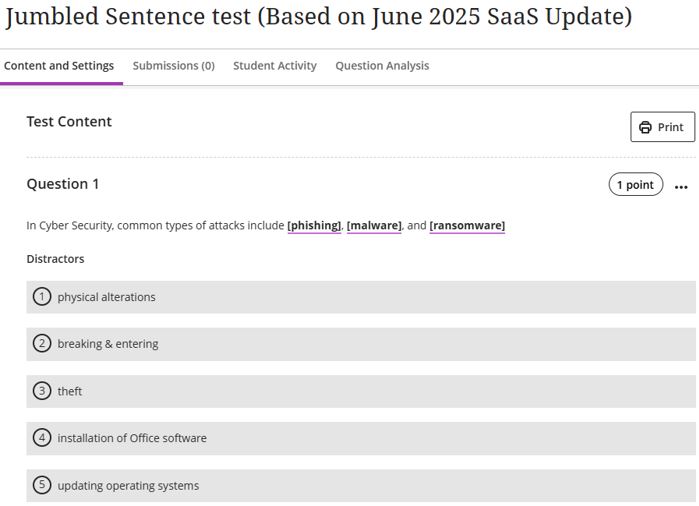Click the number 2 distractor circle
The width and height of the screenshot is (699, 506).
tap(42, 344)
